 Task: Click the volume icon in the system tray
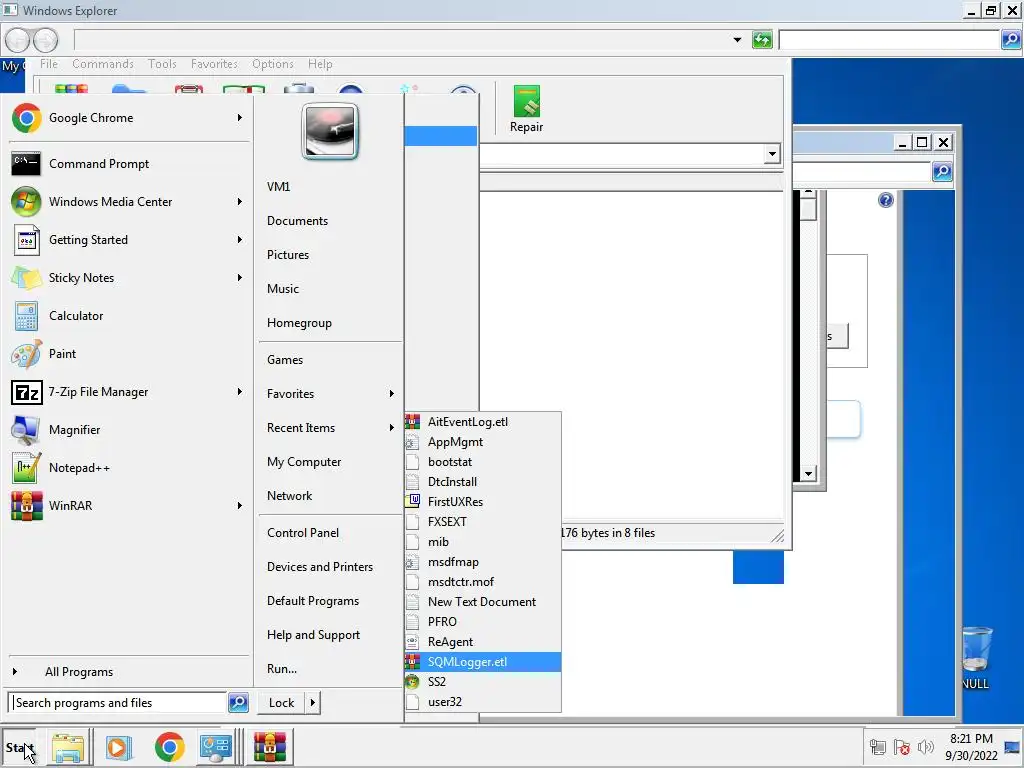tap(925, 746)
